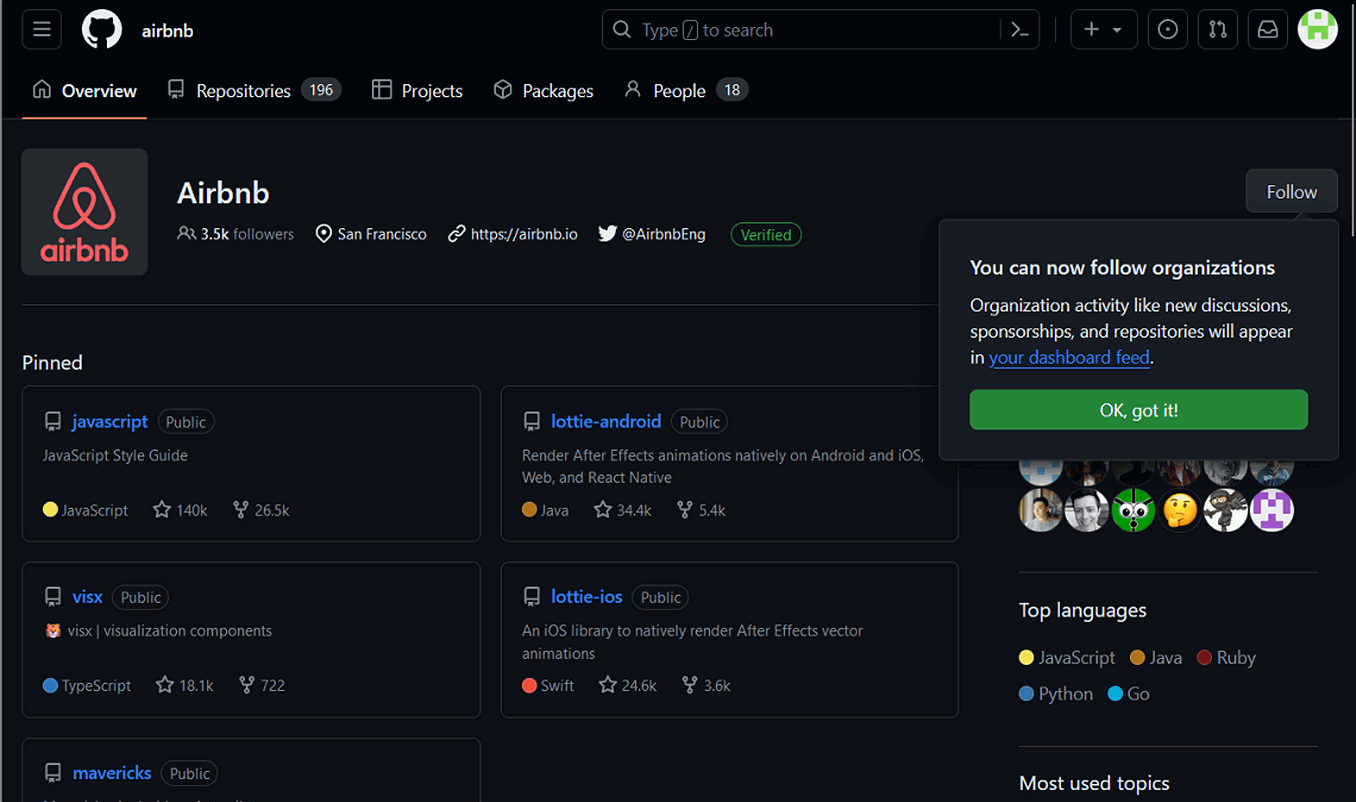Open the hamburger navigation menu

42,30
